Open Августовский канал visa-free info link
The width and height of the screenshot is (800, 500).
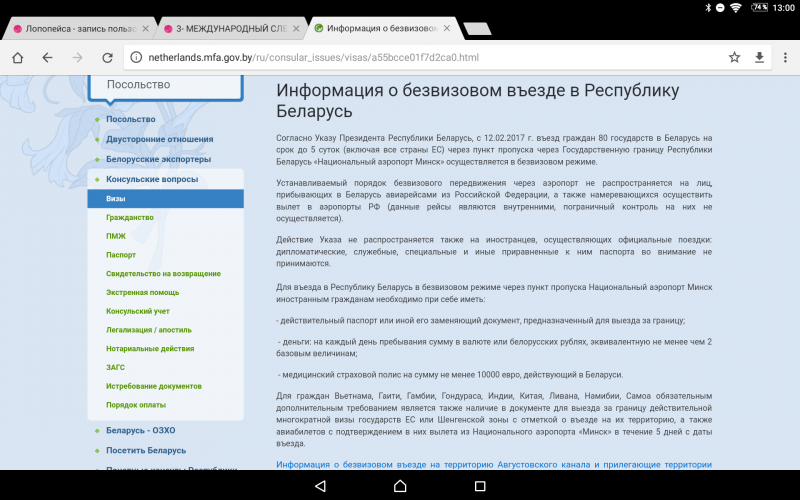[493, 464]
